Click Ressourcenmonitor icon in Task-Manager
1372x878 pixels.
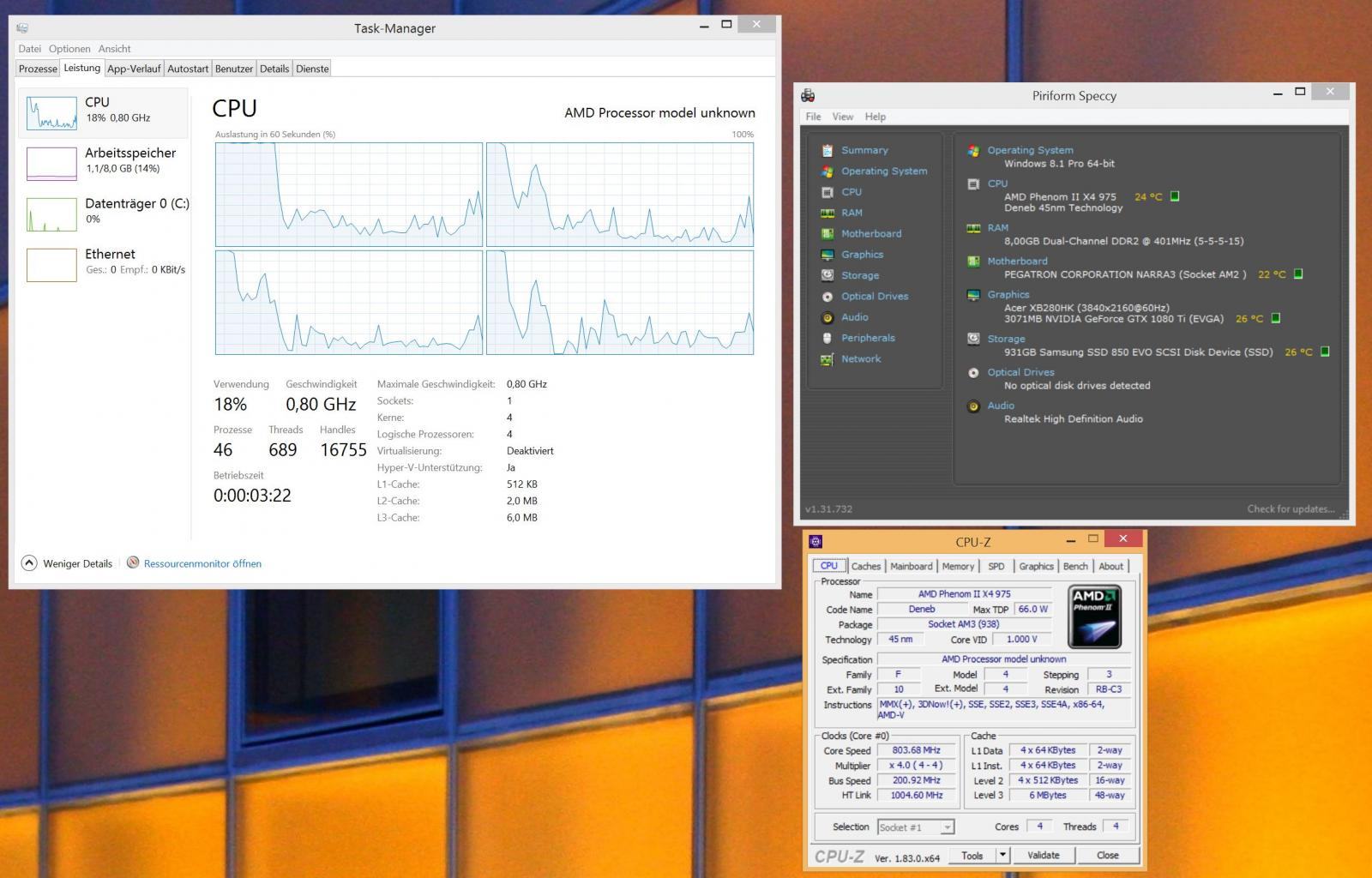click(x=133, y=562)
